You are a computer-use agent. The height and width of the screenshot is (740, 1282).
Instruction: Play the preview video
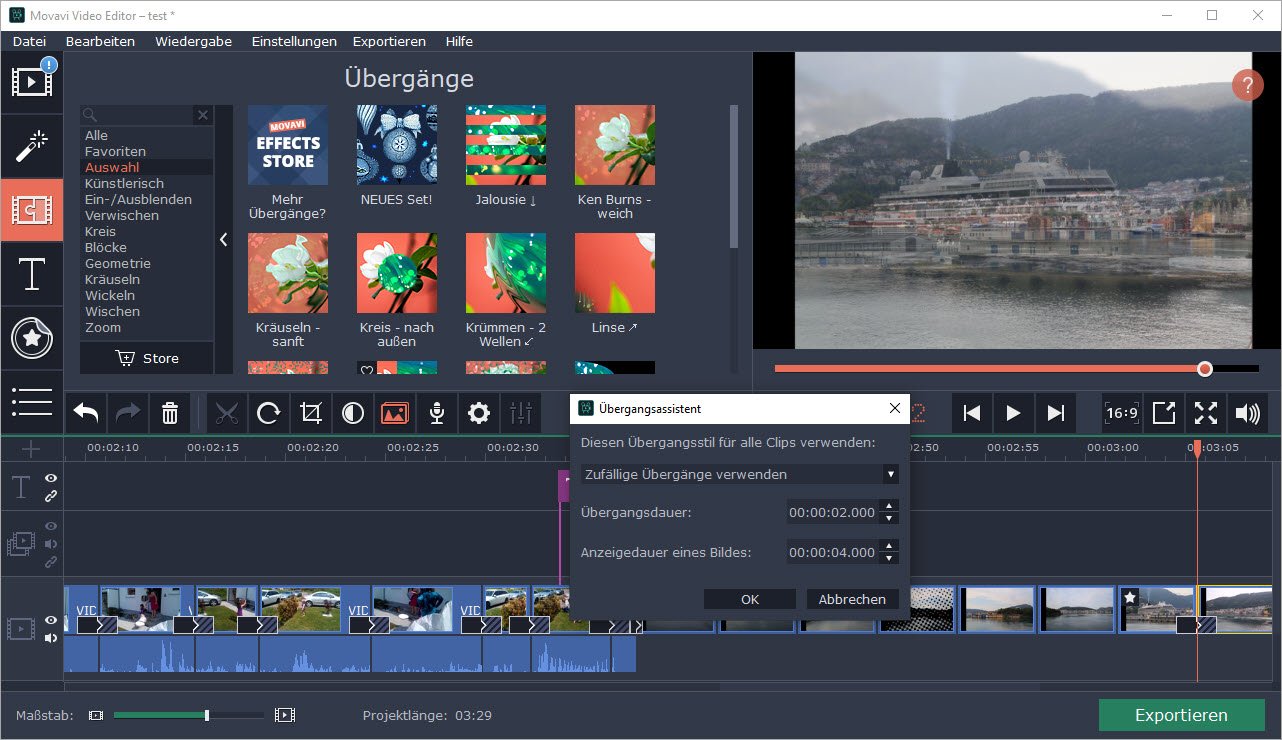tap(1013, 413)
